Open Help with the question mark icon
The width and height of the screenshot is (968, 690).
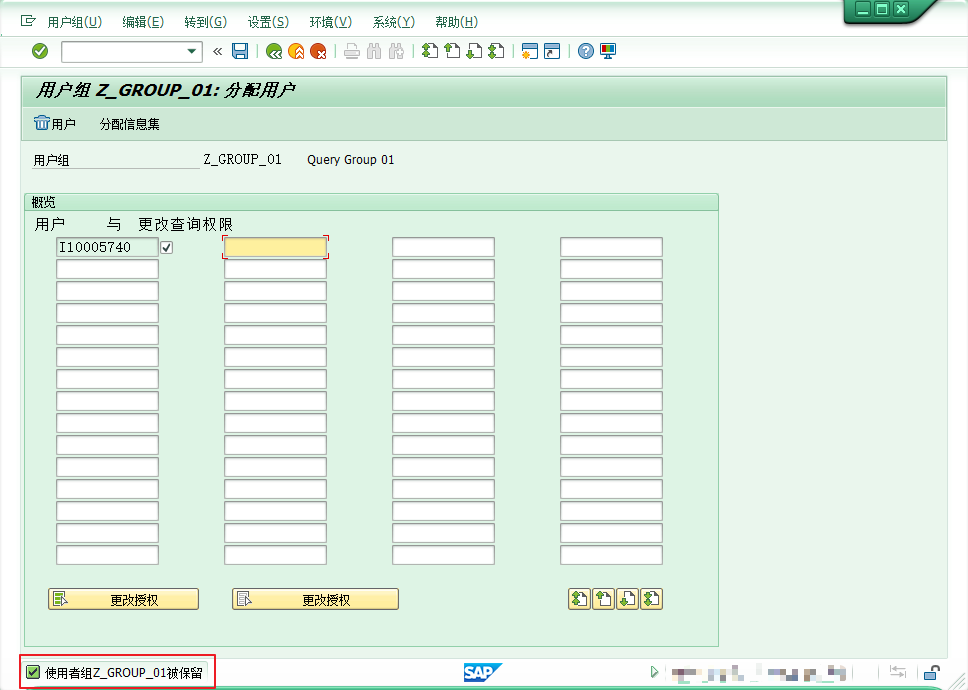(586, 51)
